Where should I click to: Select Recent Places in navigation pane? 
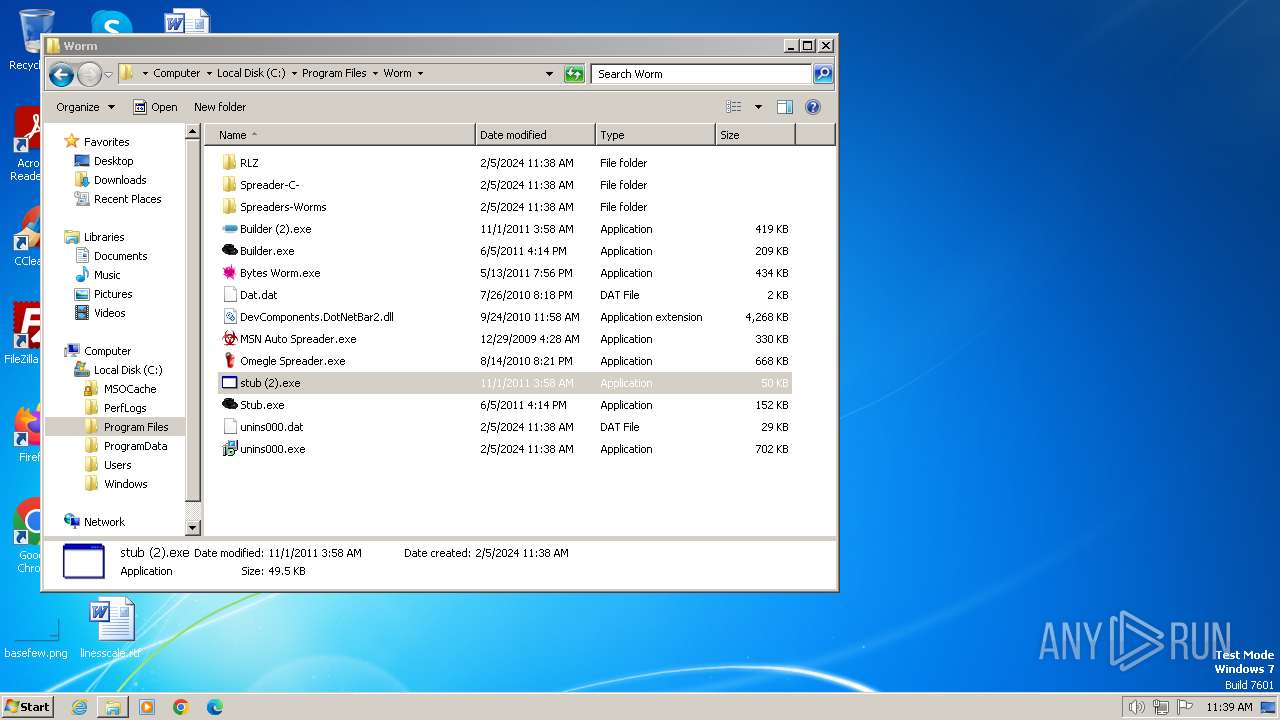click(x=127, y=199)
